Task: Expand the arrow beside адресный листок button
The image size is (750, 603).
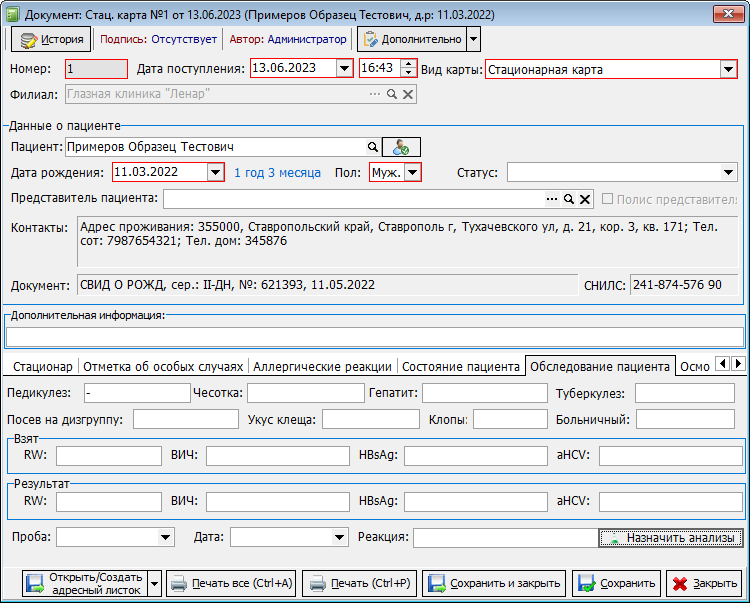Action: click(x=154, y=583)
